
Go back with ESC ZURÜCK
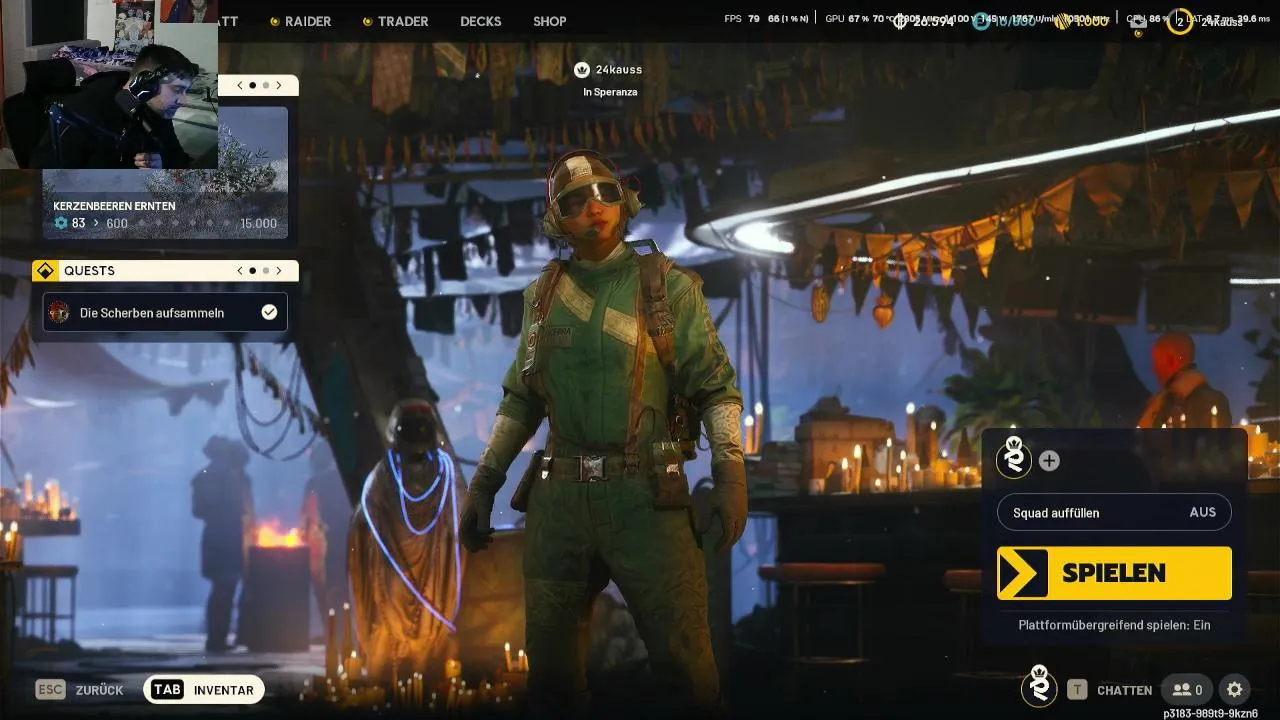tap(80, 690)
